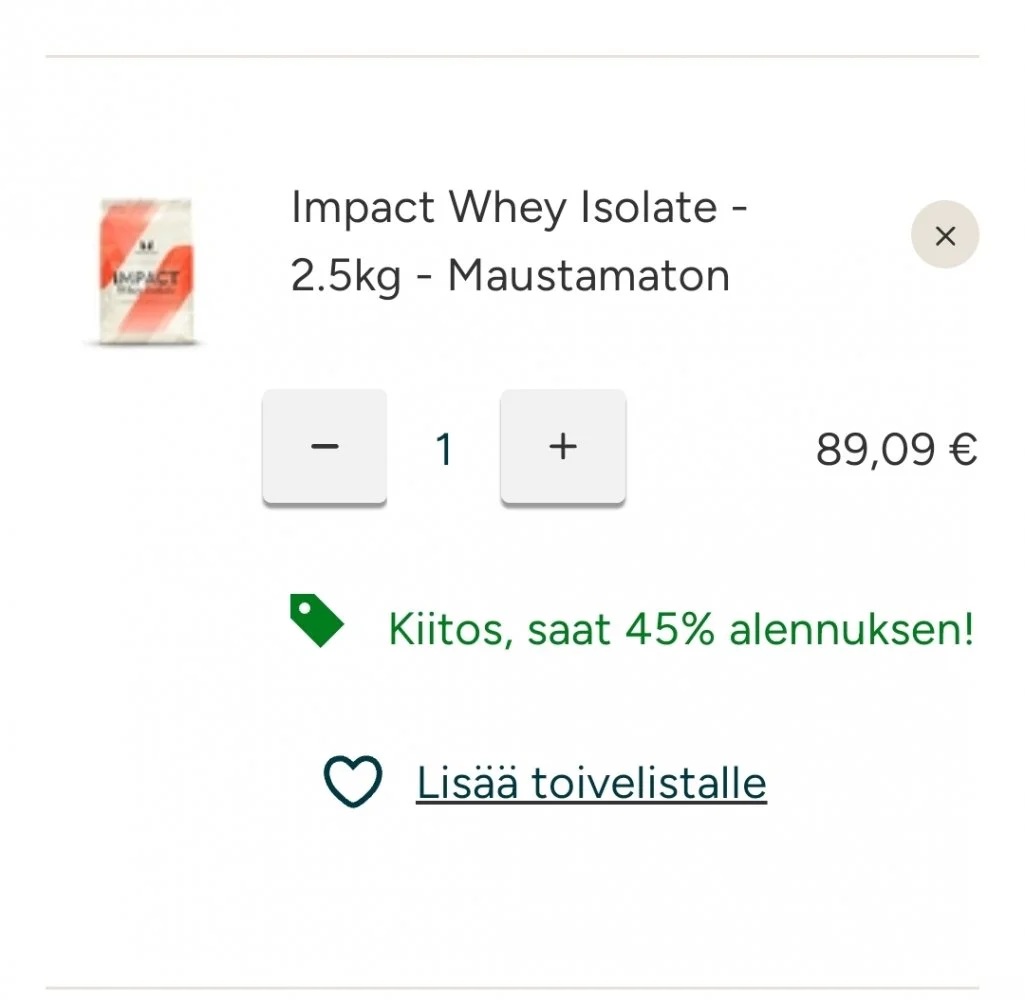Viewport: 1025px width, 1000px height.
Task: Click the word "alennuksen!" in green text
Action: point(851,630)
